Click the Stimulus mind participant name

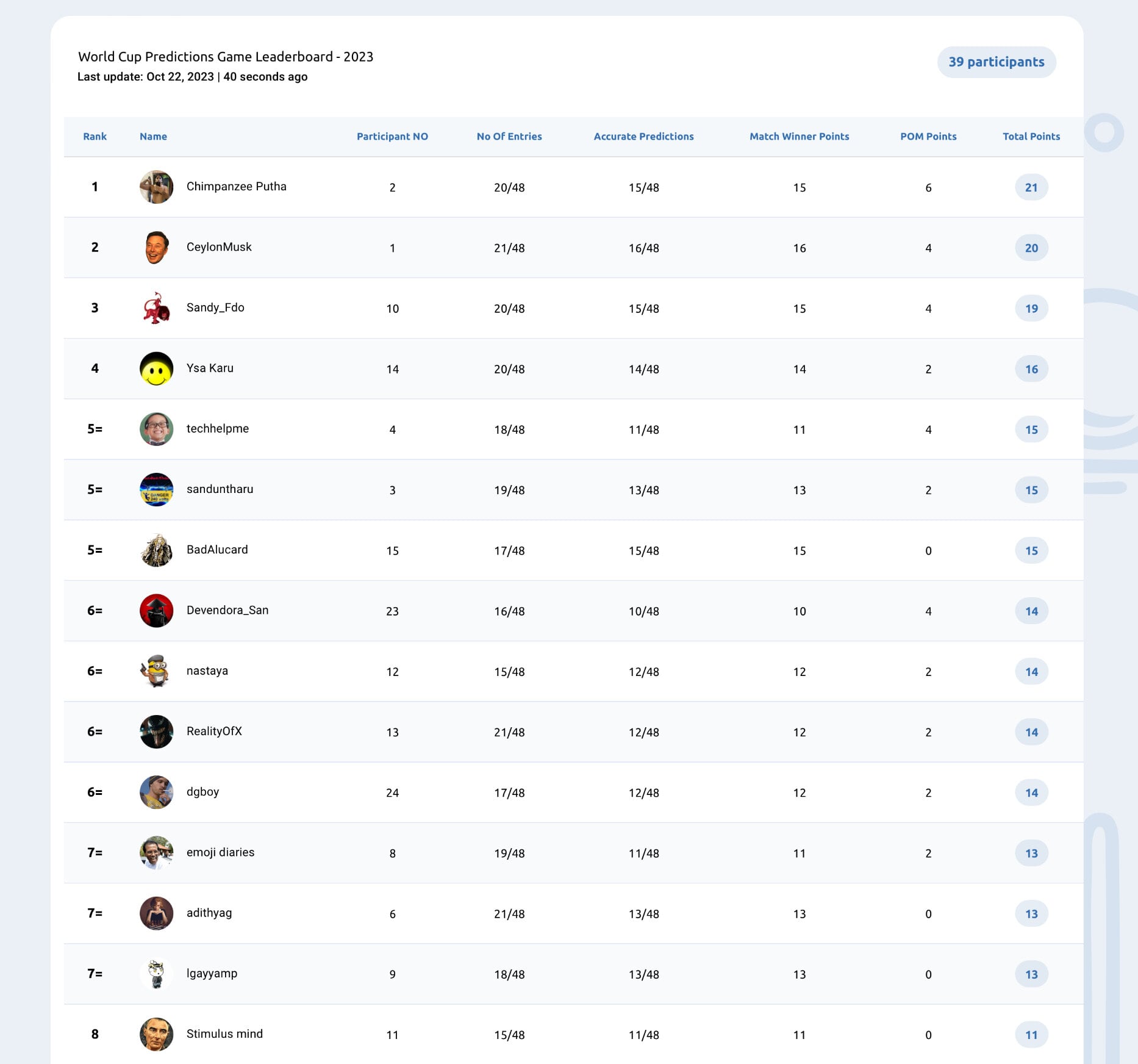pos(224,1034)
